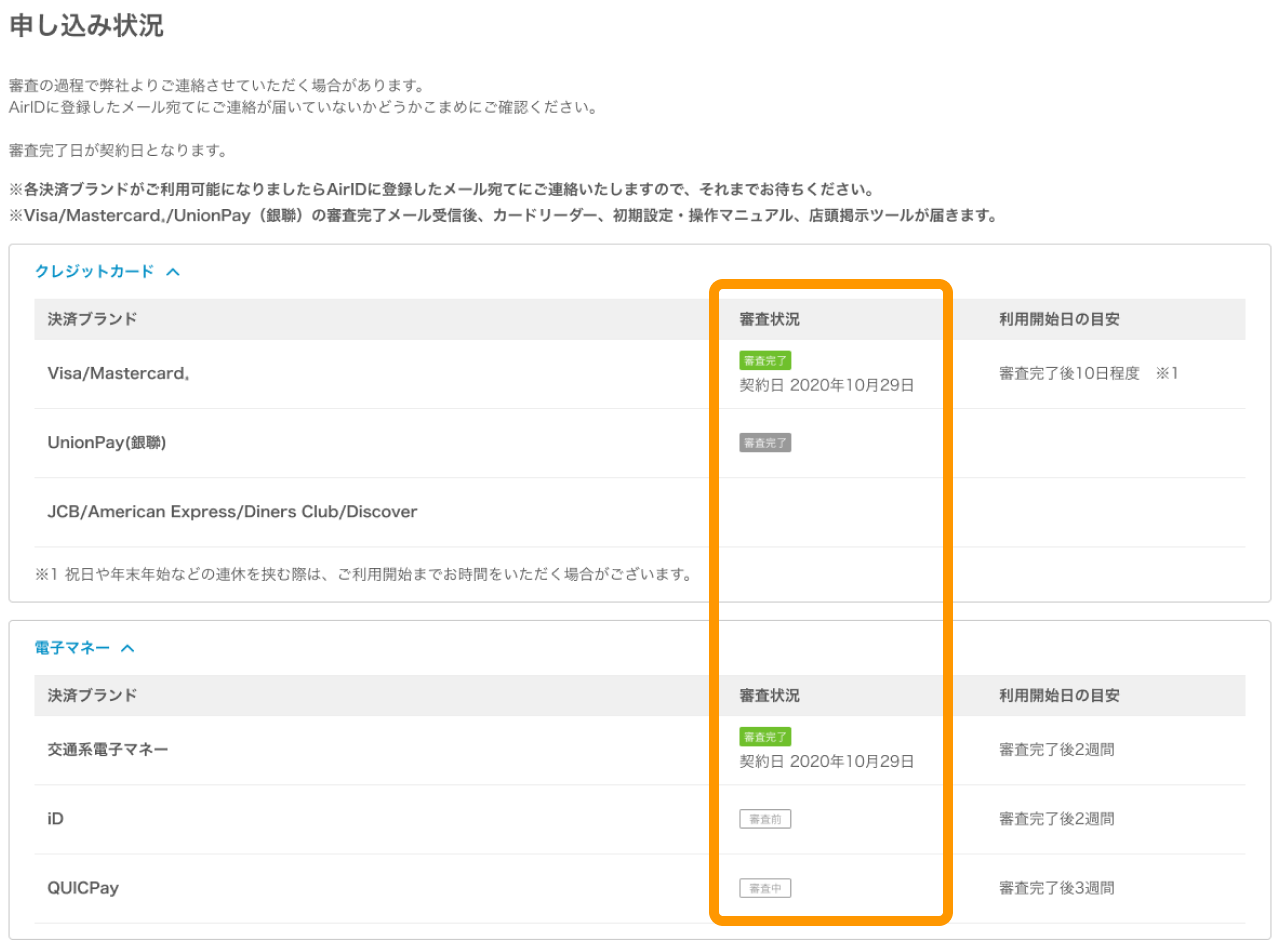Click the 審査完了後10日程度 ※1 estimate
This screenshot has height=950, width=1280.
(x=1089, y=374)
